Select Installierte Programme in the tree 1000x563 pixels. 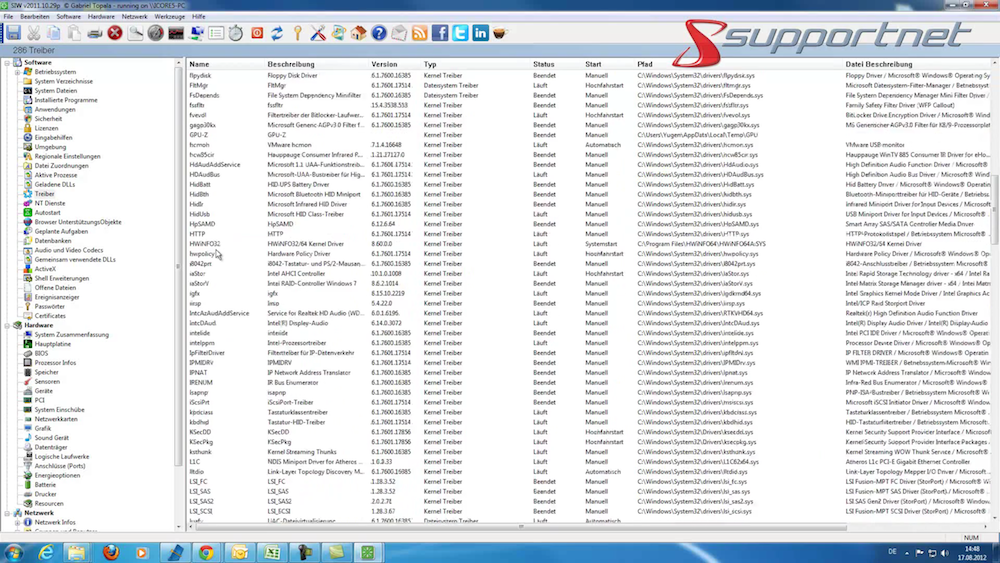click(x=66, y=100)
